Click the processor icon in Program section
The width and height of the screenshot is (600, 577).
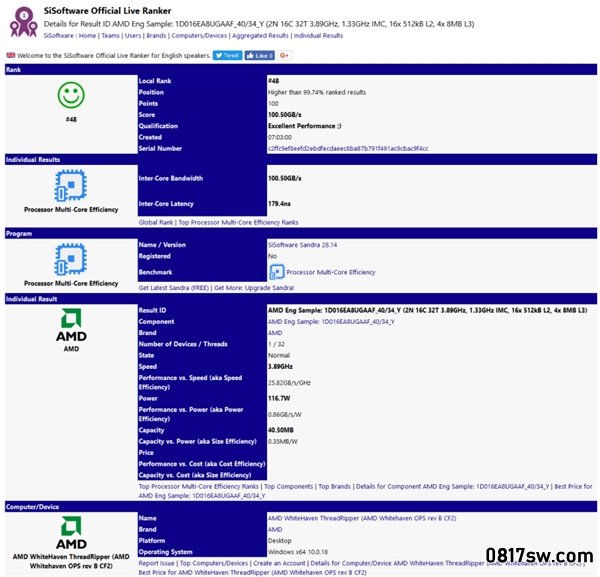tap(71, 259)
